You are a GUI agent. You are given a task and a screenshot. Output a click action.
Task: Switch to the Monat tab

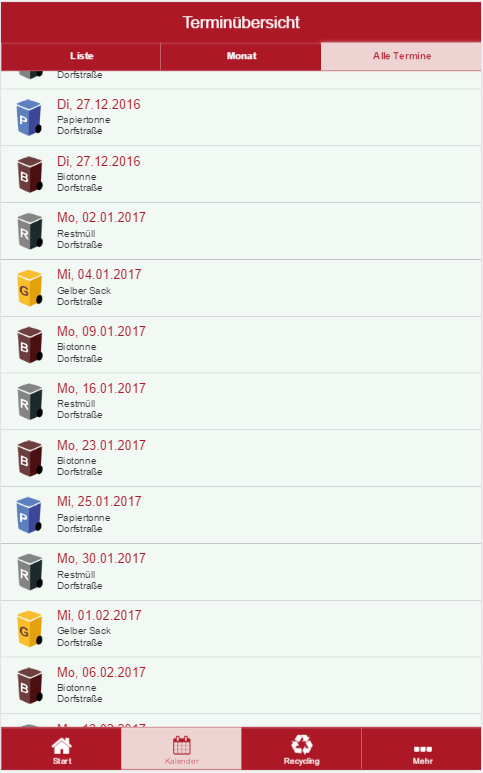coord(241,56)
